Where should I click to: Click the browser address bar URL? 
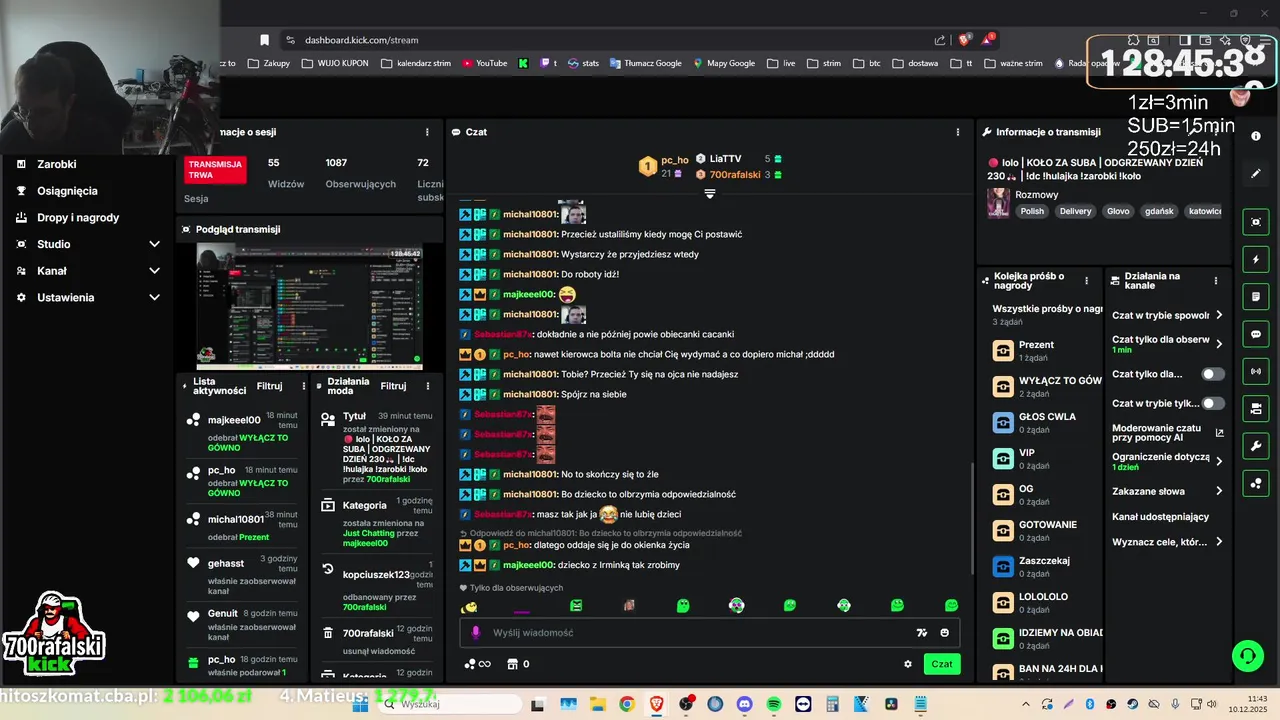[362, 40]
